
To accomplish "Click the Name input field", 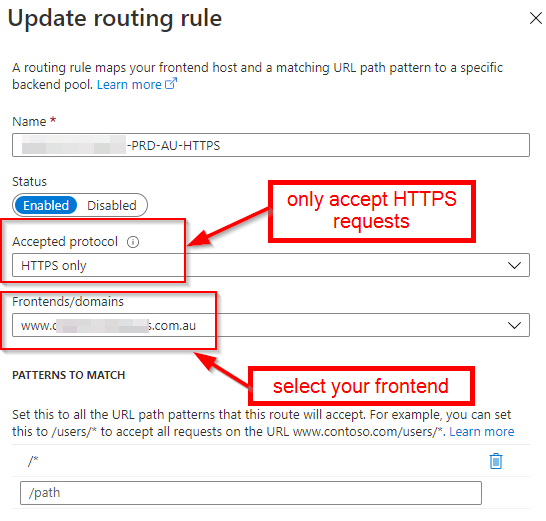I will (x=271, y=145).
